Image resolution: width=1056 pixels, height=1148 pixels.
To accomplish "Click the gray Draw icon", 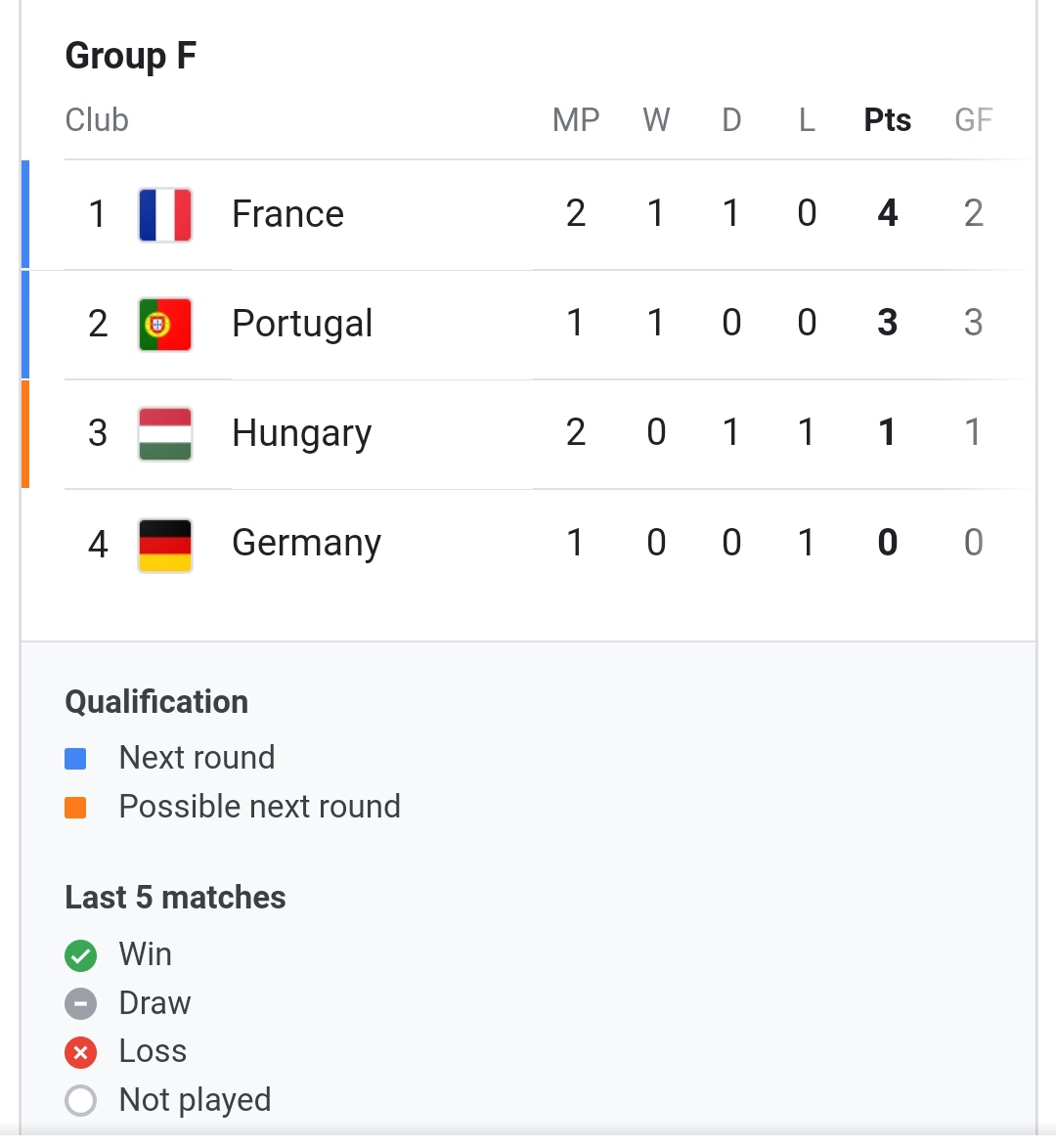I will tap(80, 1003).
